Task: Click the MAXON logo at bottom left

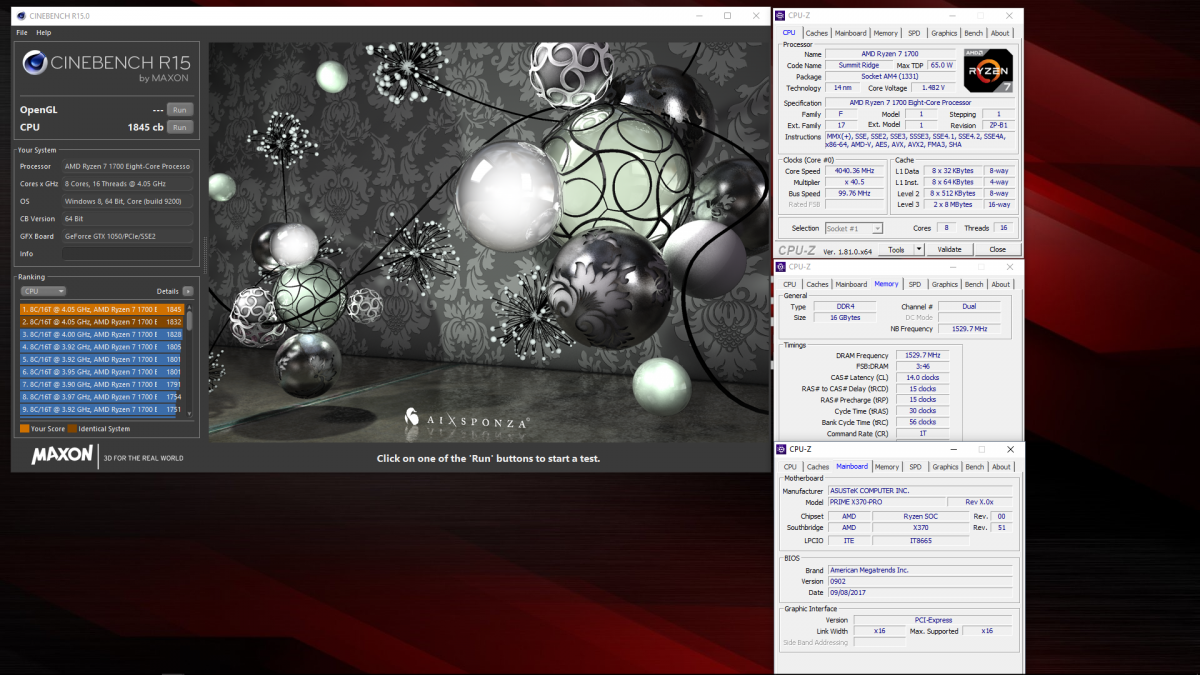Action: coord(62,456)
